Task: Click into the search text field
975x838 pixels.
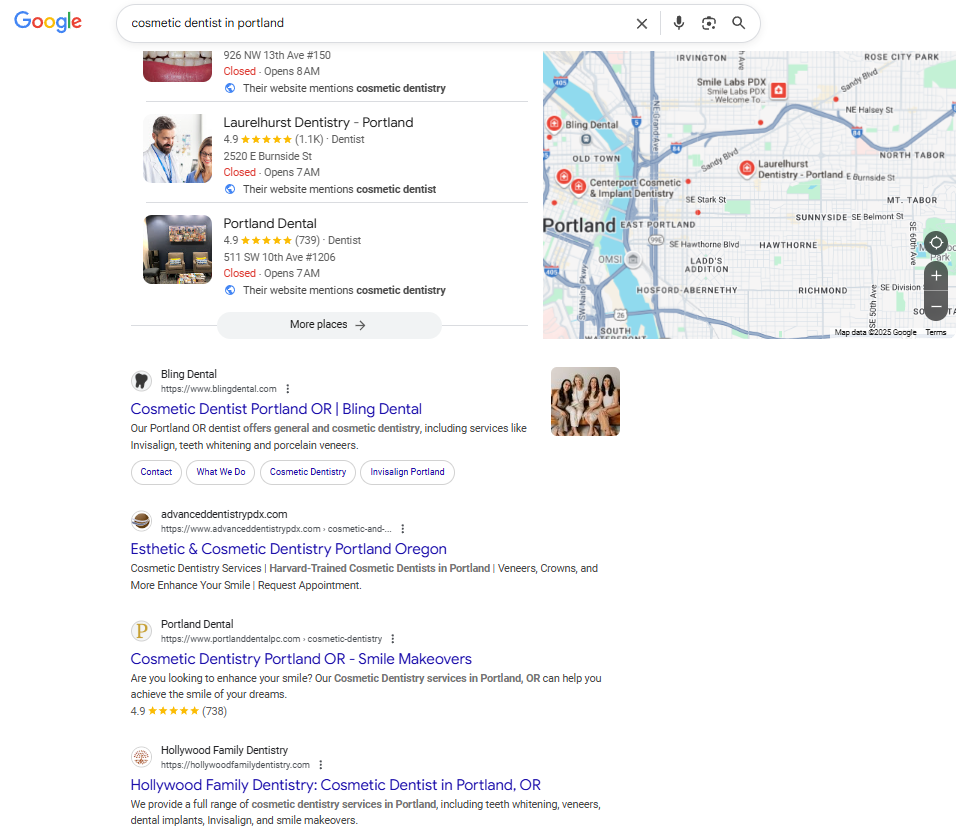Action: (x=373, y=24)
